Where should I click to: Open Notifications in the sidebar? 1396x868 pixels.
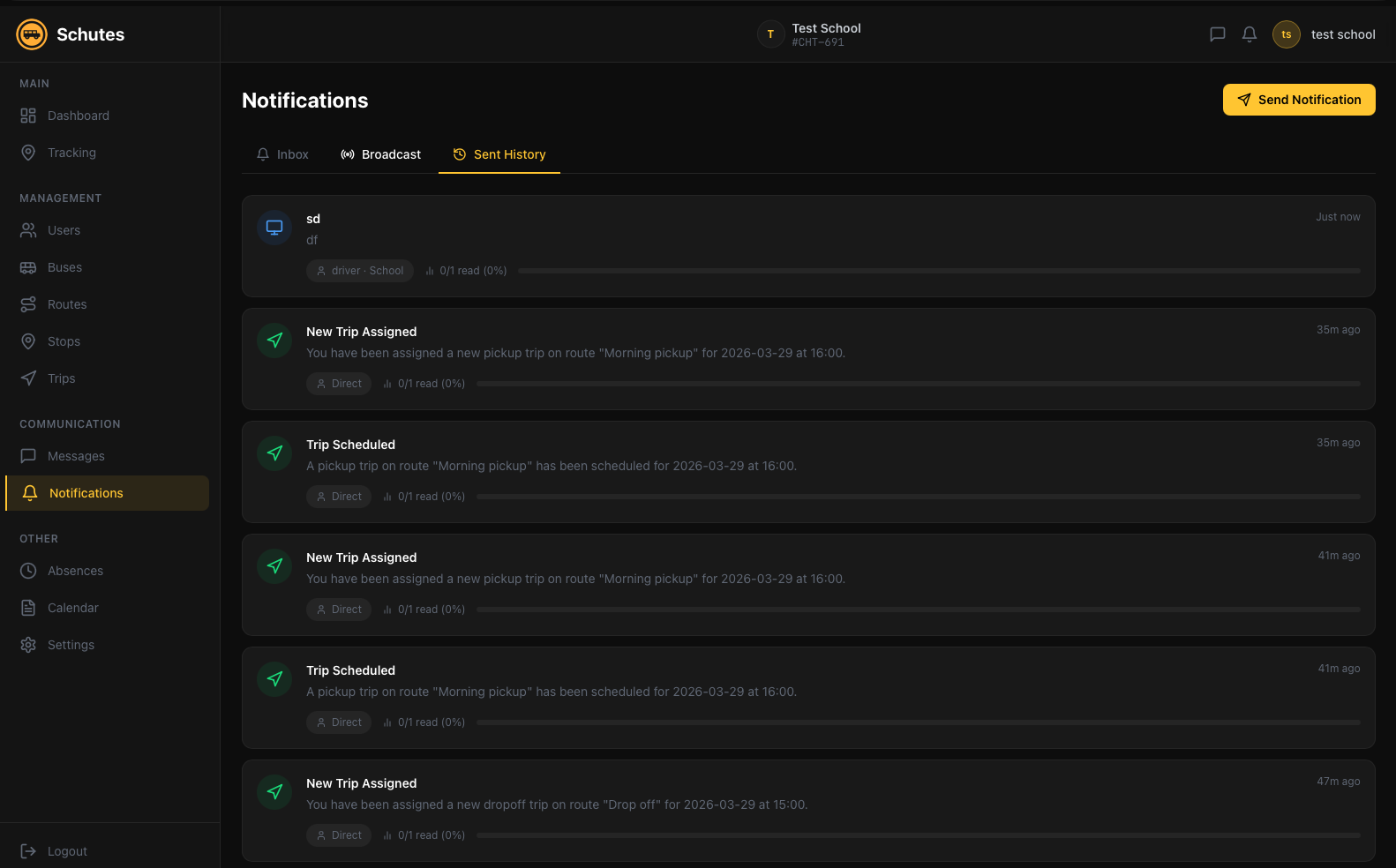pos(107,493)
